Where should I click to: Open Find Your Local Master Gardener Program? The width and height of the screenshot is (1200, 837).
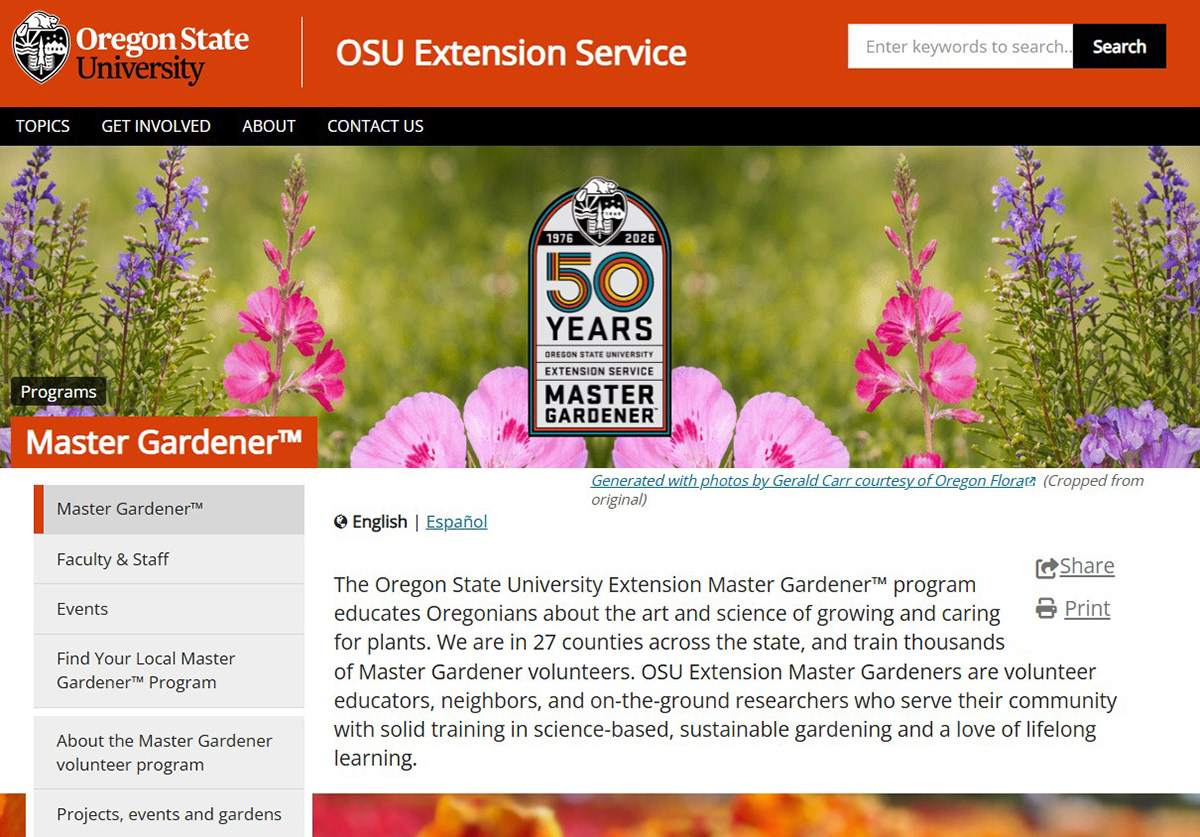[169, 671]
